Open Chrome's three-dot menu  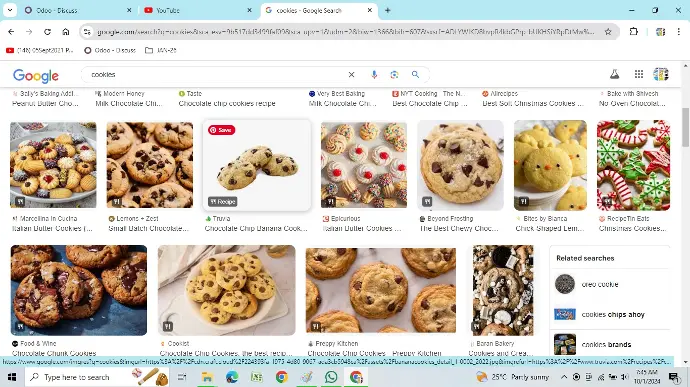(x=678, y=32)
